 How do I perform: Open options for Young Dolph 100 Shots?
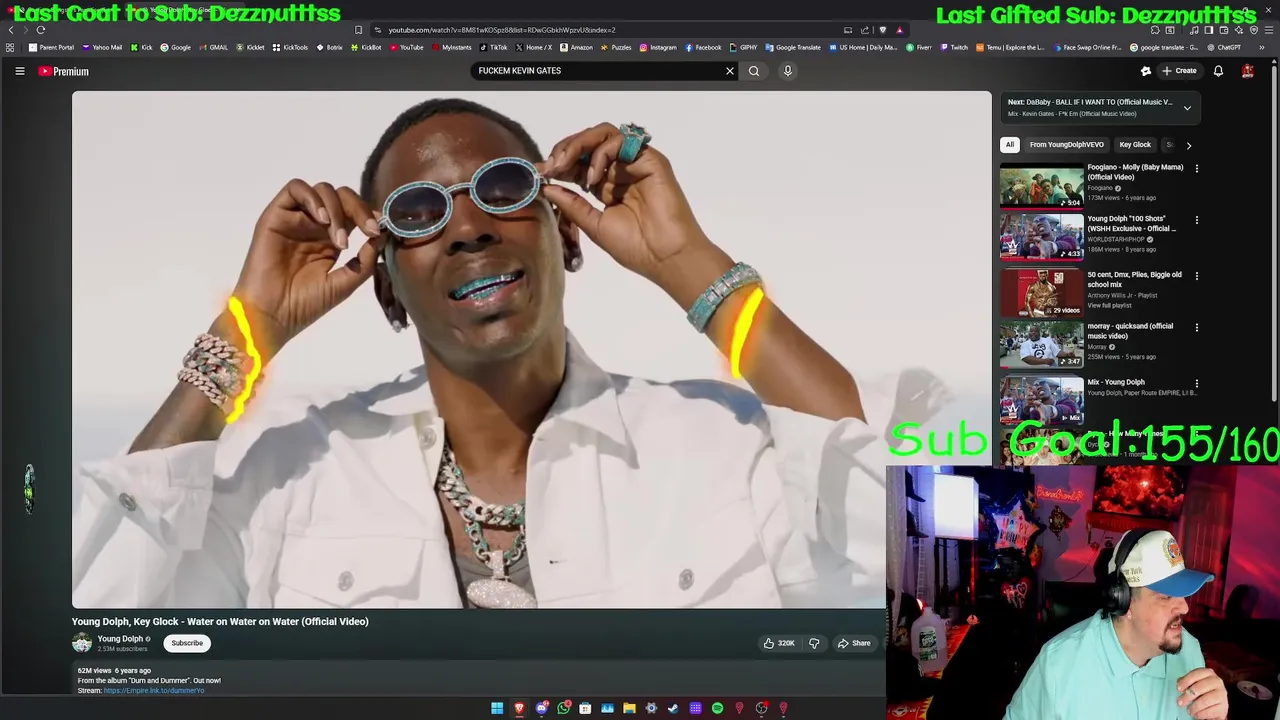pos(1196,220)
